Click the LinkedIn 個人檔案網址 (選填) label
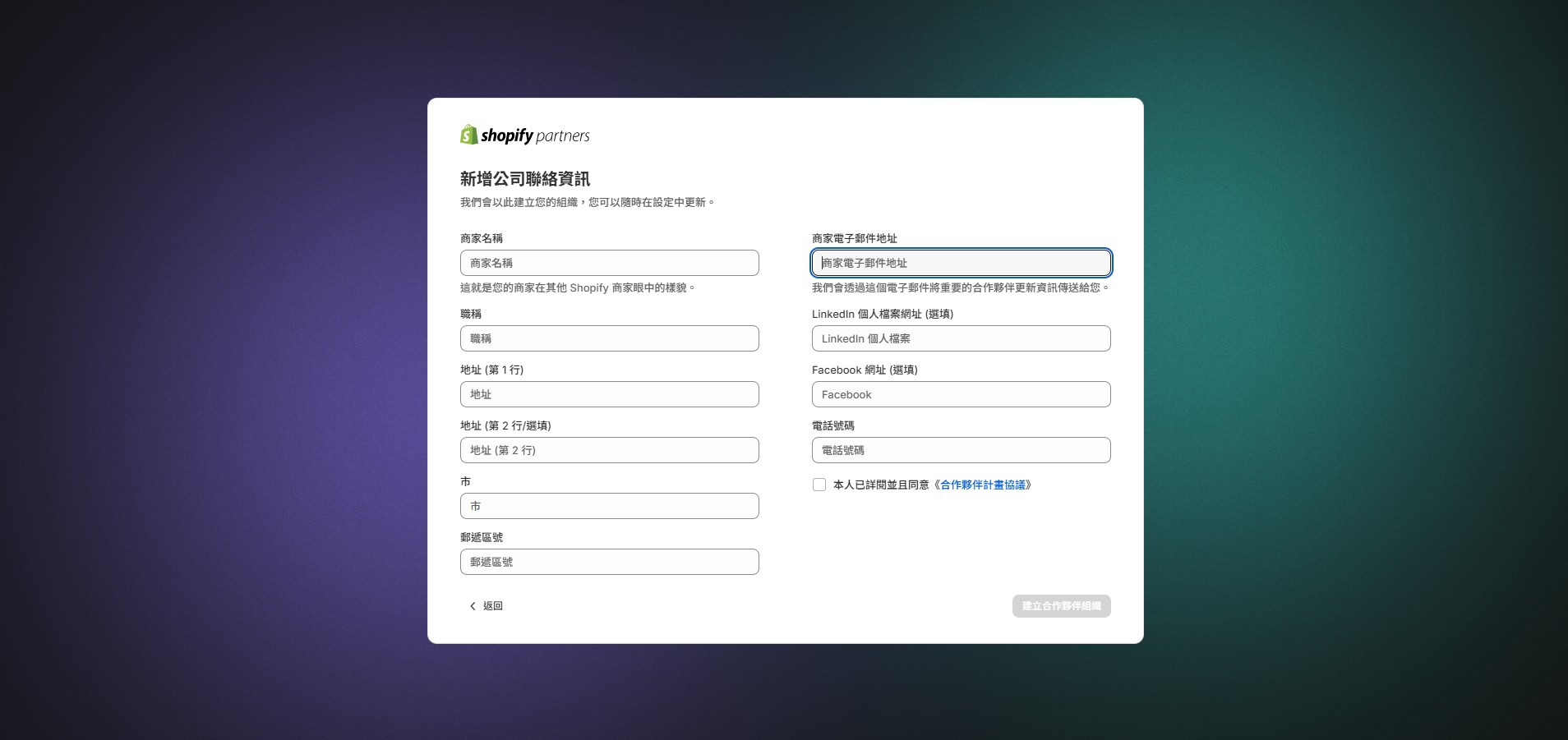 (883, 314)
